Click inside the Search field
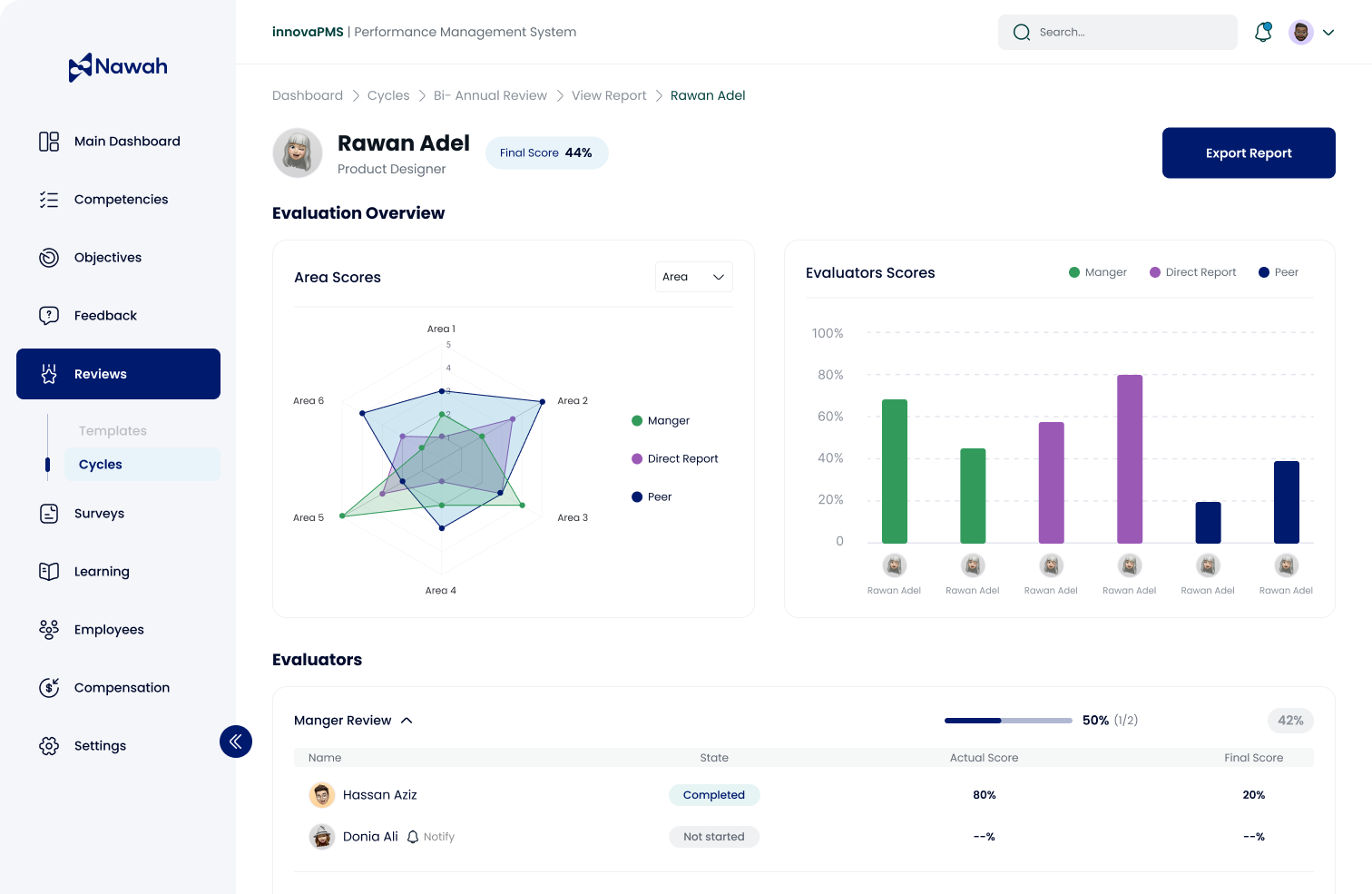This screenshot has height=894, width=1372. (1125, 33)
